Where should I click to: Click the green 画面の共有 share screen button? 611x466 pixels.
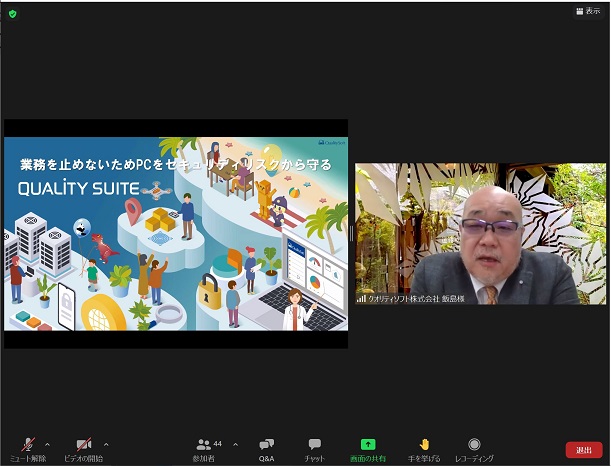[368, 450]
